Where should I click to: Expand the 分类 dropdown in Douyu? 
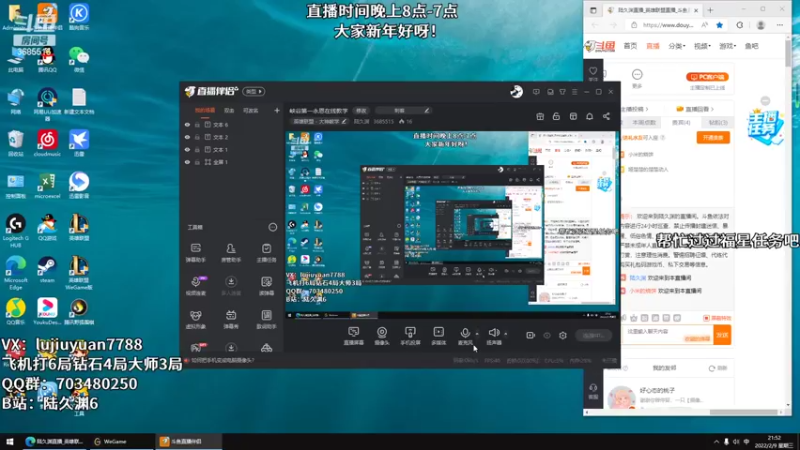[677, 46]
